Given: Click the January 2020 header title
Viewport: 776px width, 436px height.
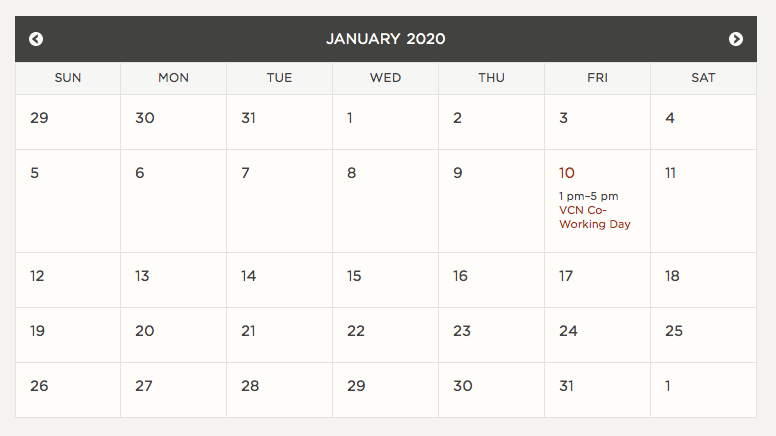Looking at the screenshot, I should coord(386,39).
